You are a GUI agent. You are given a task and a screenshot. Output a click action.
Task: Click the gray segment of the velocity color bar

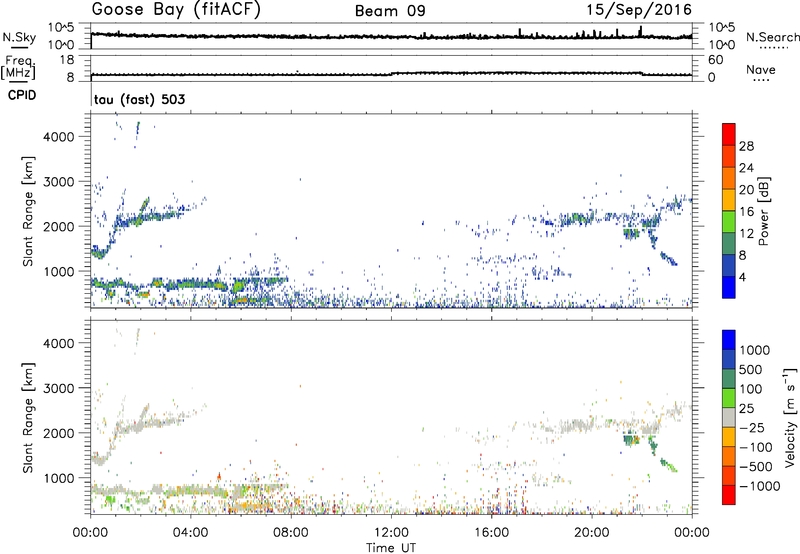[729, 418]
